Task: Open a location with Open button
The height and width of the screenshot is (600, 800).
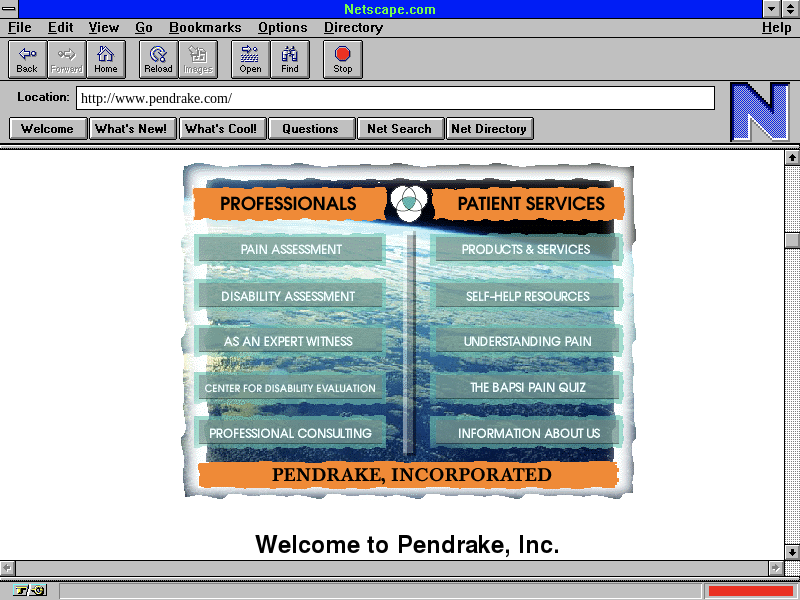Action: point(250,60)
